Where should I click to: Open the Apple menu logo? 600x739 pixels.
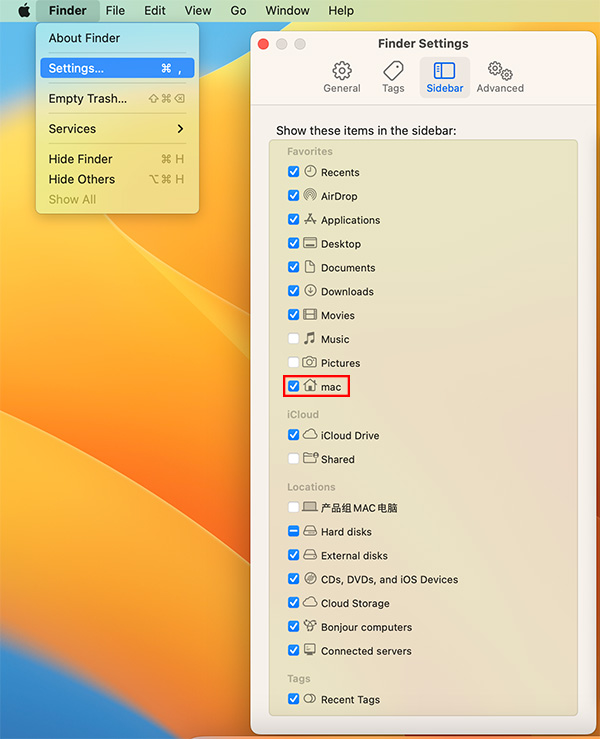click(x=24, y=10)
